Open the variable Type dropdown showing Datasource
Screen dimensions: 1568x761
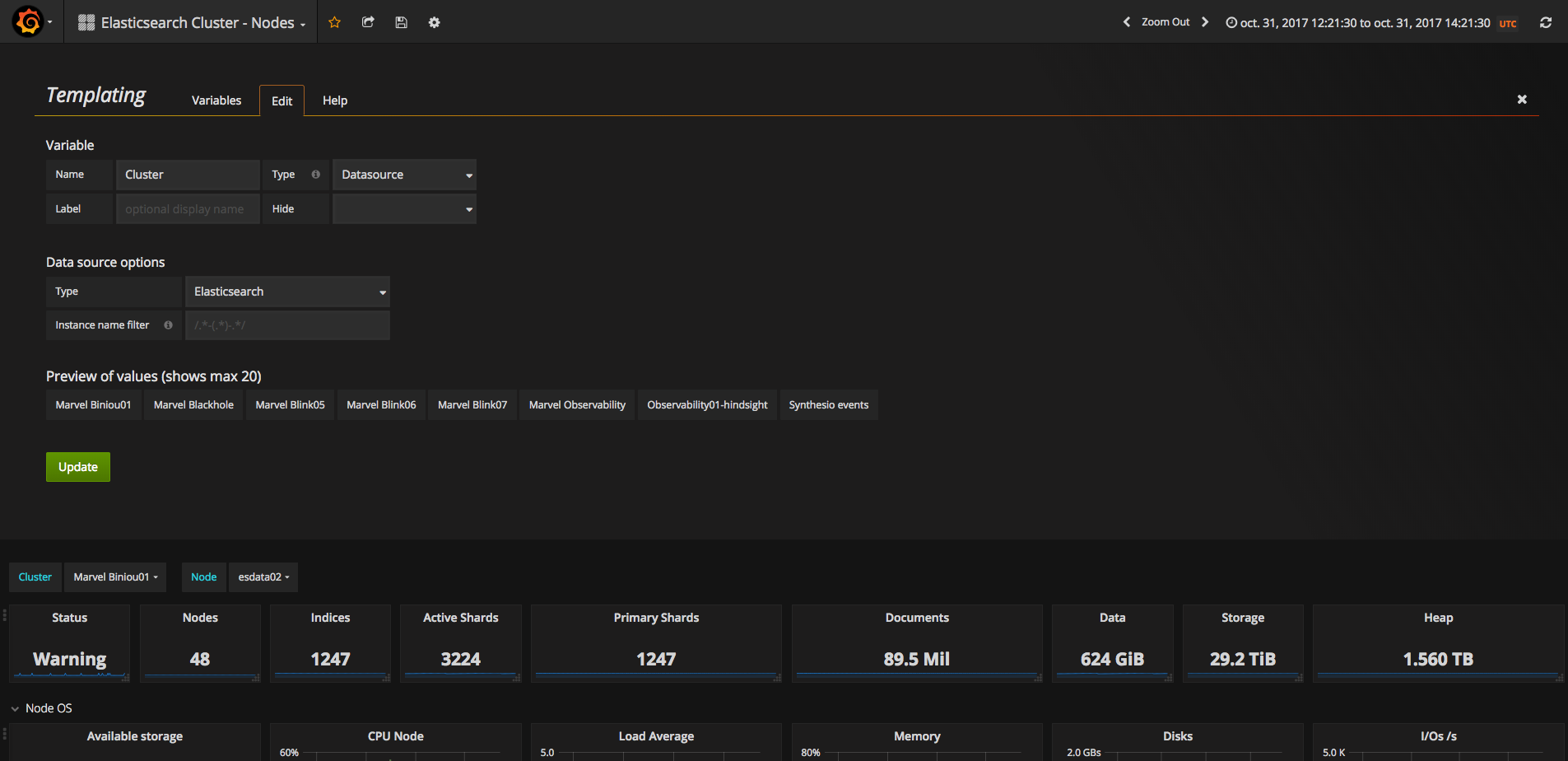tap(404, 175)
